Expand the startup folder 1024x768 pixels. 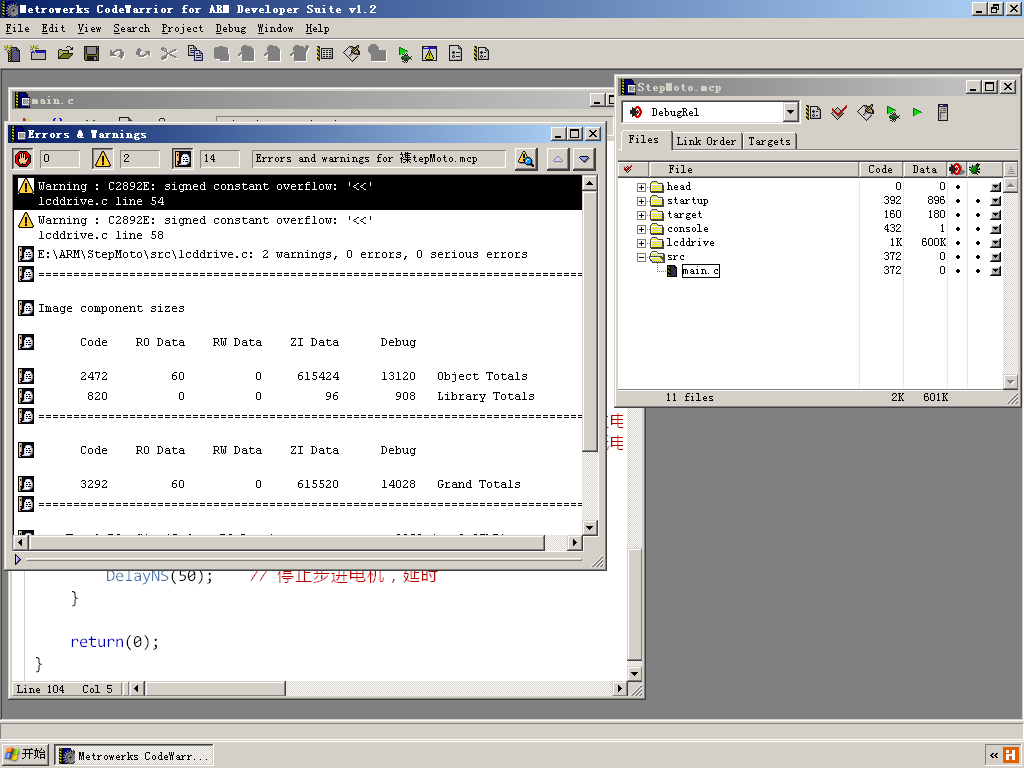coord(641,201)
